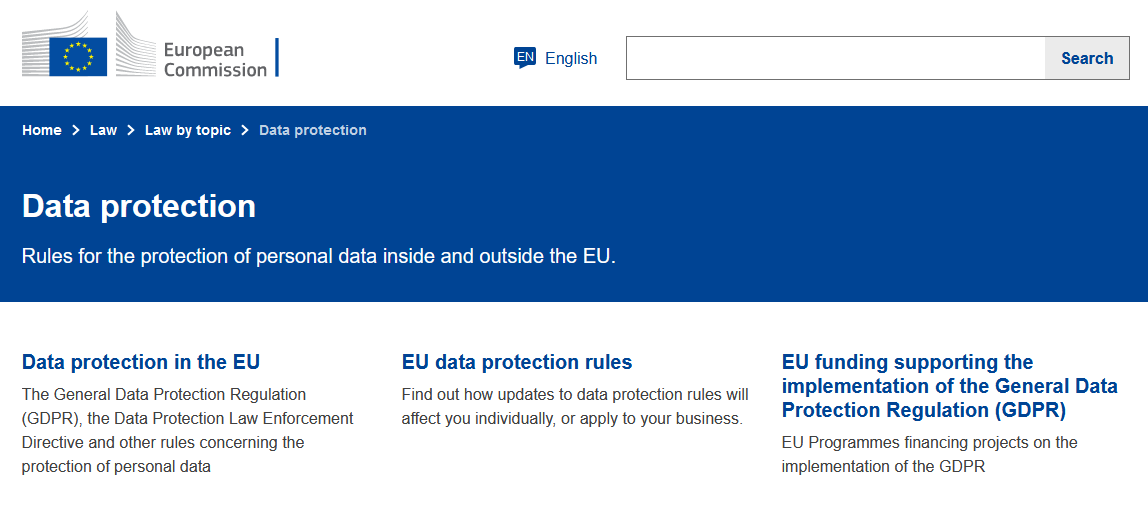Viewport: 1148px width, 517px height.
Task: Click the GDPR description under Data protection in EU
Action: pyautogui.click(x=187, y=431)
